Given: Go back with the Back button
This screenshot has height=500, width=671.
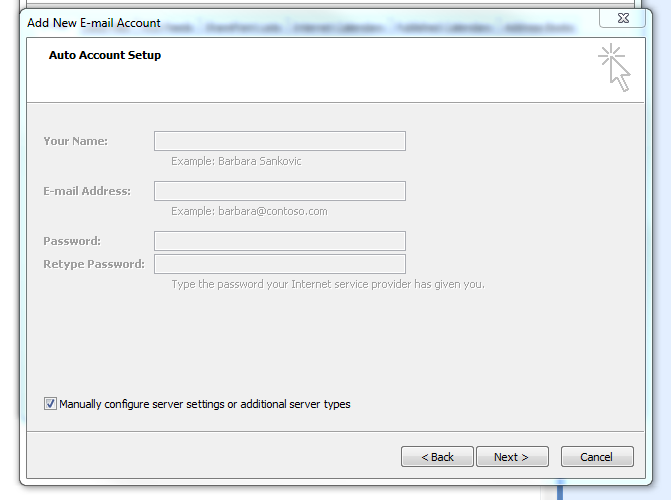Looking at the screenshot, I should pos(437,457).
